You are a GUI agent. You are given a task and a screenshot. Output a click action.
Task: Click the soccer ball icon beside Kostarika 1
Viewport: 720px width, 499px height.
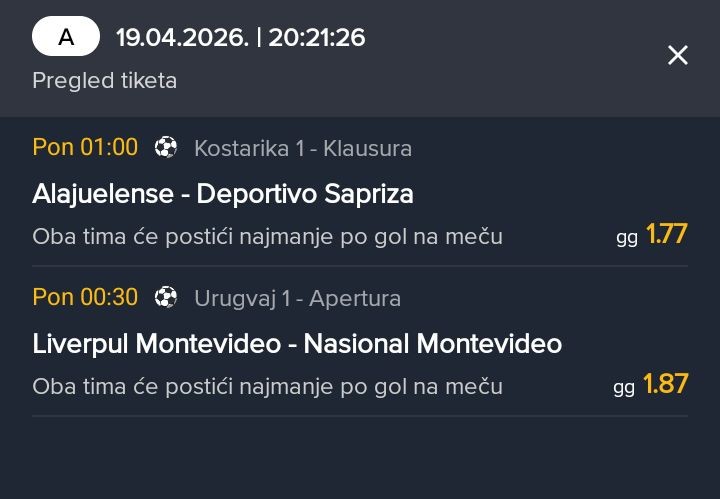tap(166, 148)
